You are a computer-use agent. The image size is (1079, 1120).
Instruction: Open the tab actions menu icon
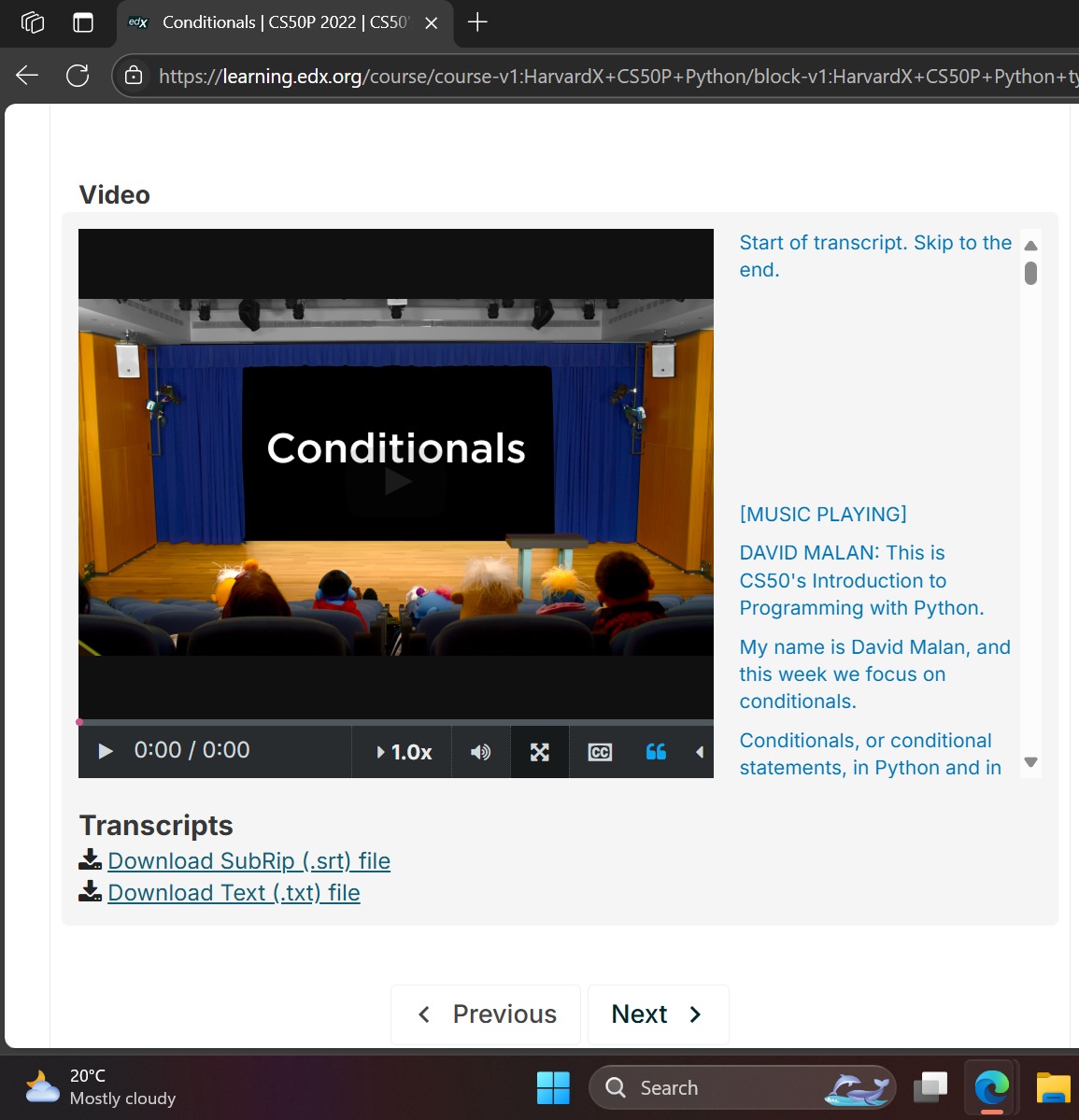(83, 22)
